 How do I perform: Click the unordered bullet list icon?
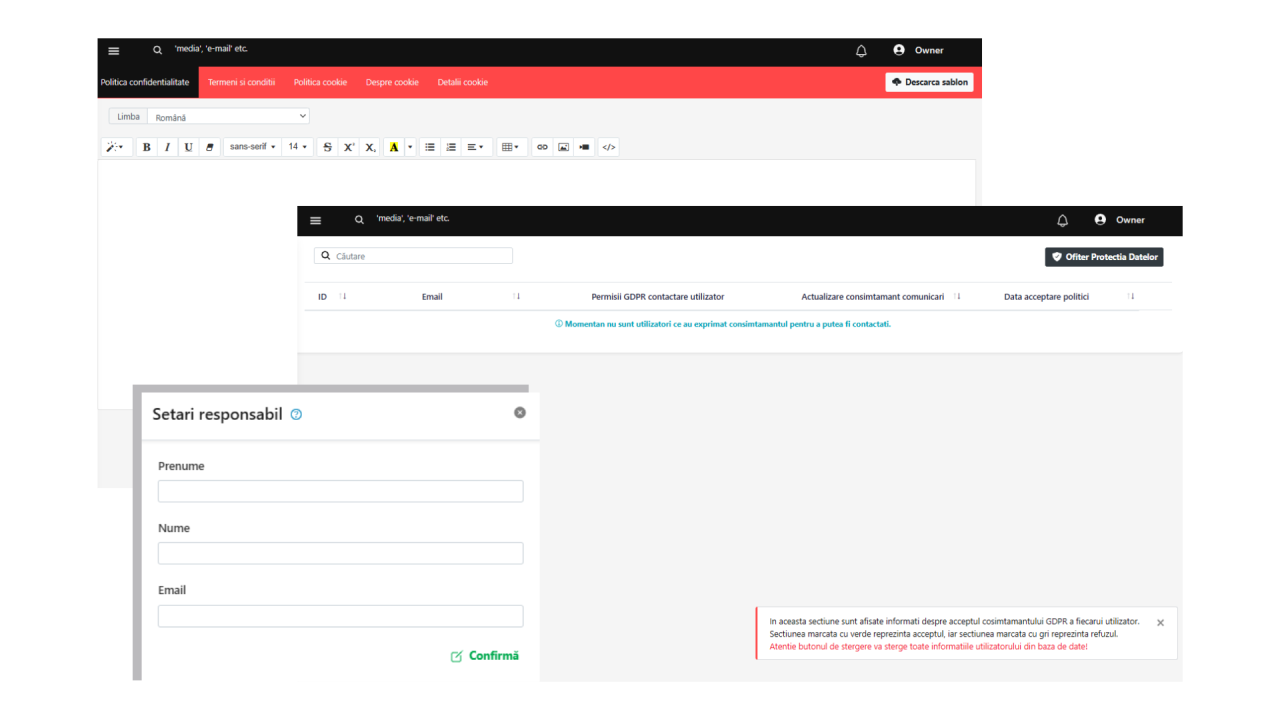pyautogui.click(x=430, y=147)
